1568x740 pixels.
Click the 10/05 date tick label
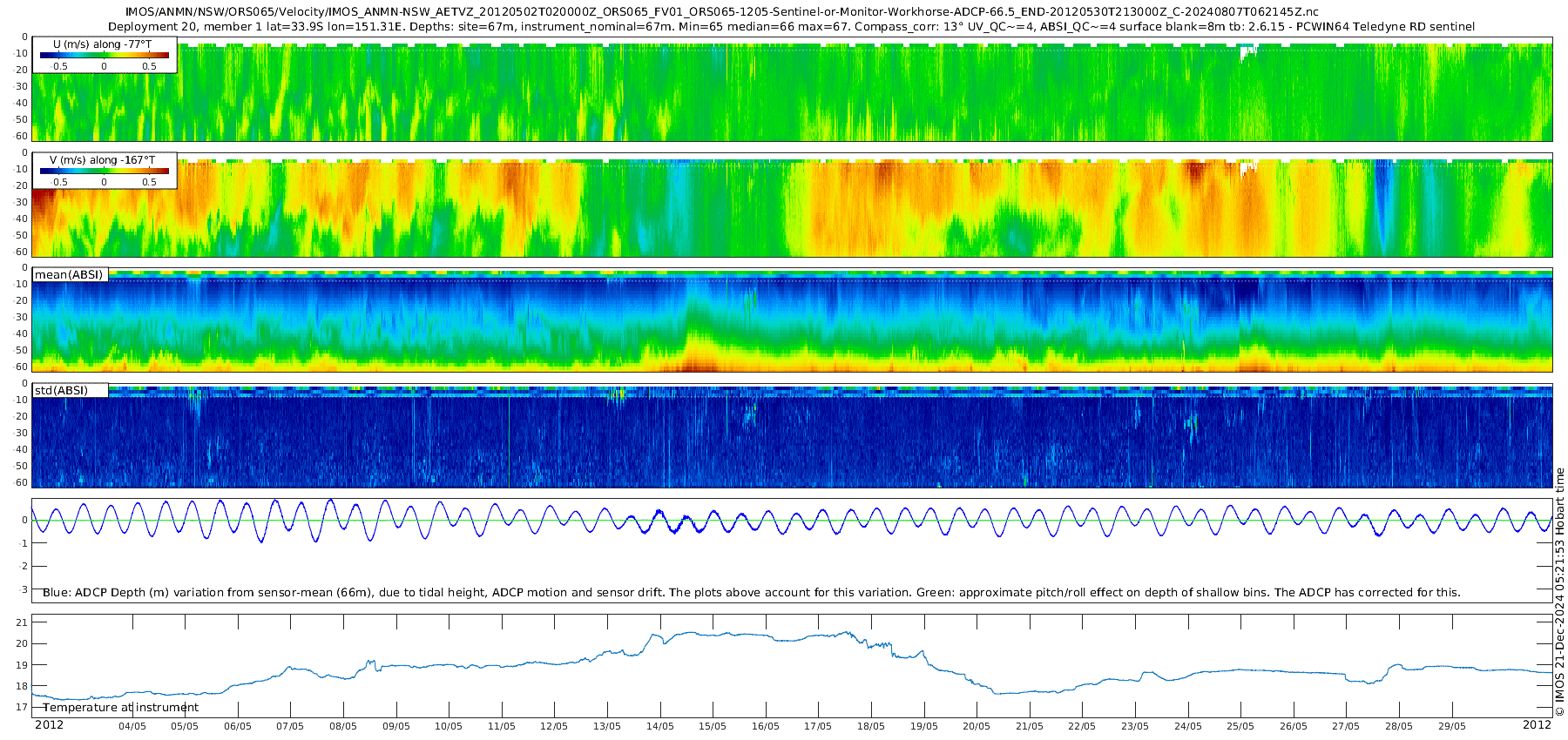pyautogui.click(x=449, y=726)
